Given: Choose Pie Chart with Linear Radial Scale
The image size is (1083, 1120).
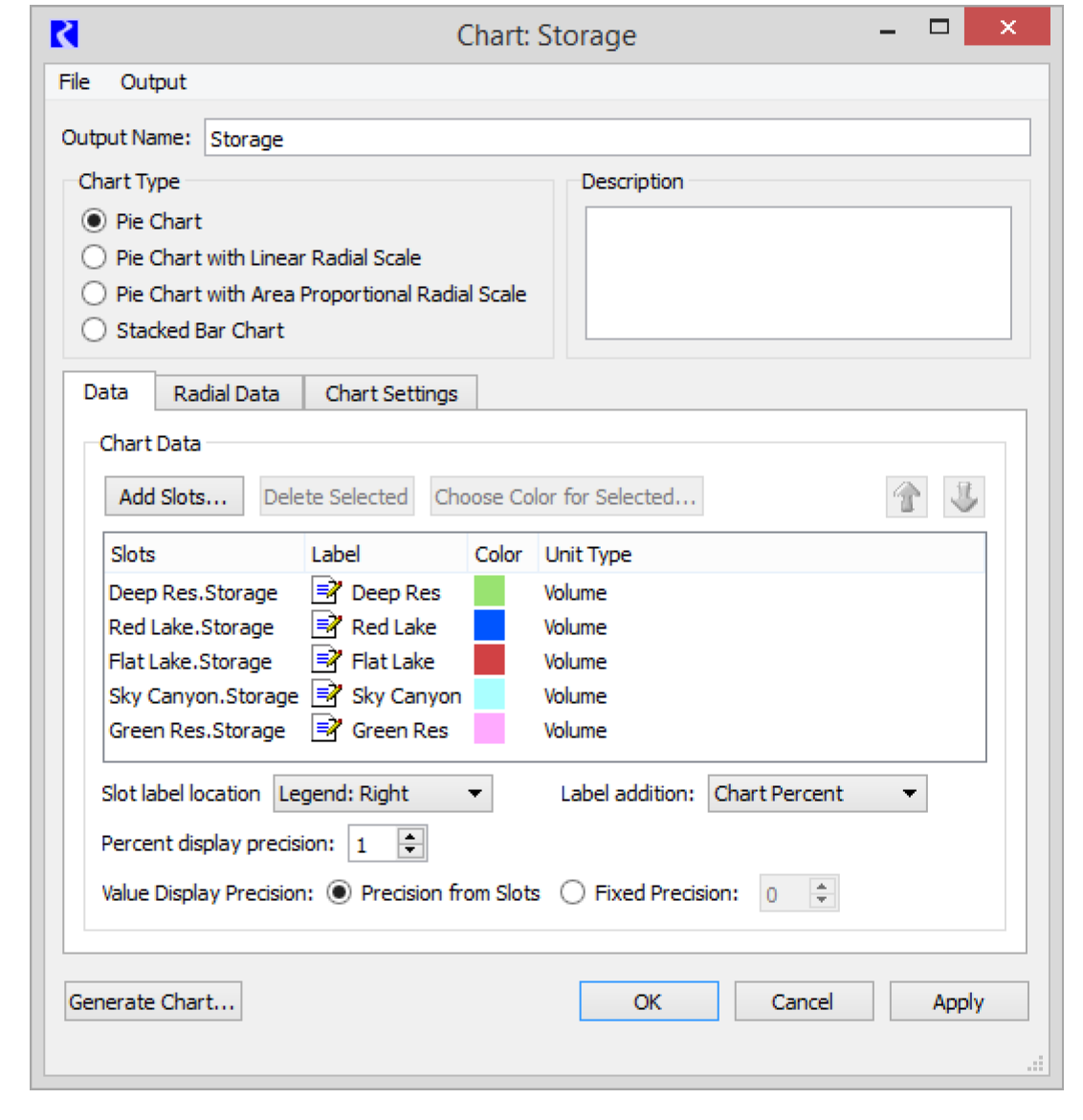Looking at the screenshot, I should pyautogui.click(x=94, y=258).
